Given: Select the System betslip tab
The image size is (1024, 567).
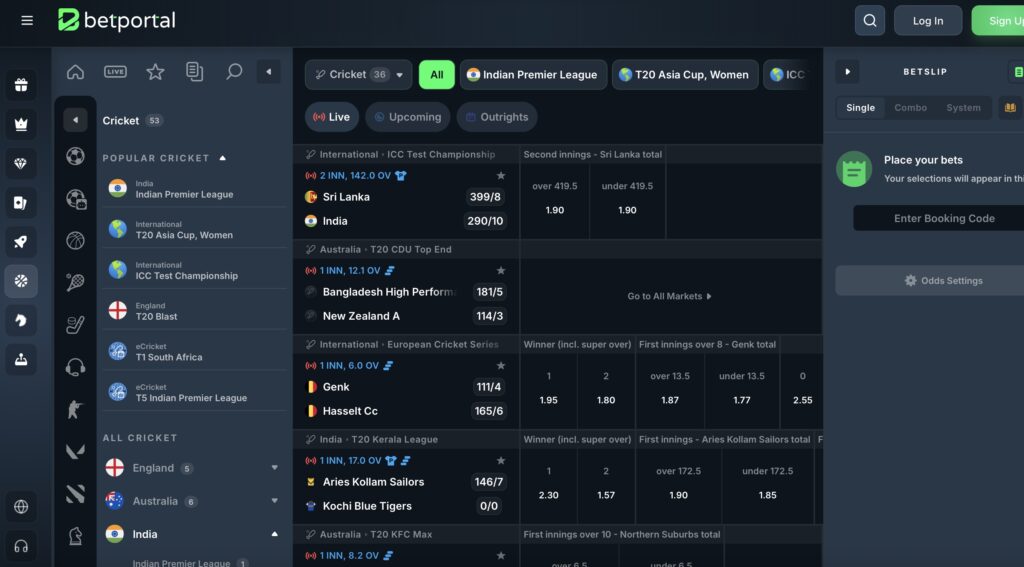Looking at the screenshot, I should click(x=963, y=108).
